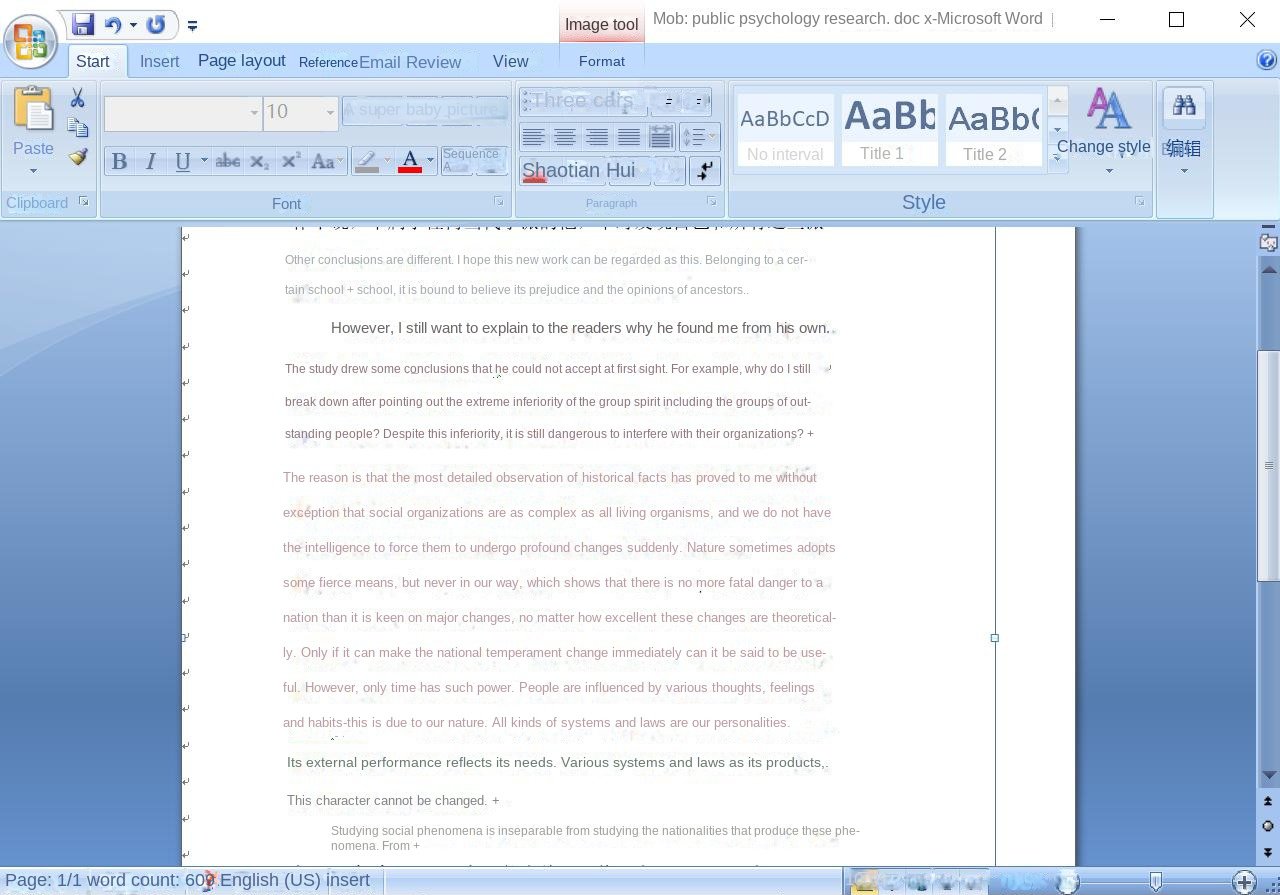Toggle strikethrough formatting
Viewport: 1280px width, 895px height.
(228, 160)
